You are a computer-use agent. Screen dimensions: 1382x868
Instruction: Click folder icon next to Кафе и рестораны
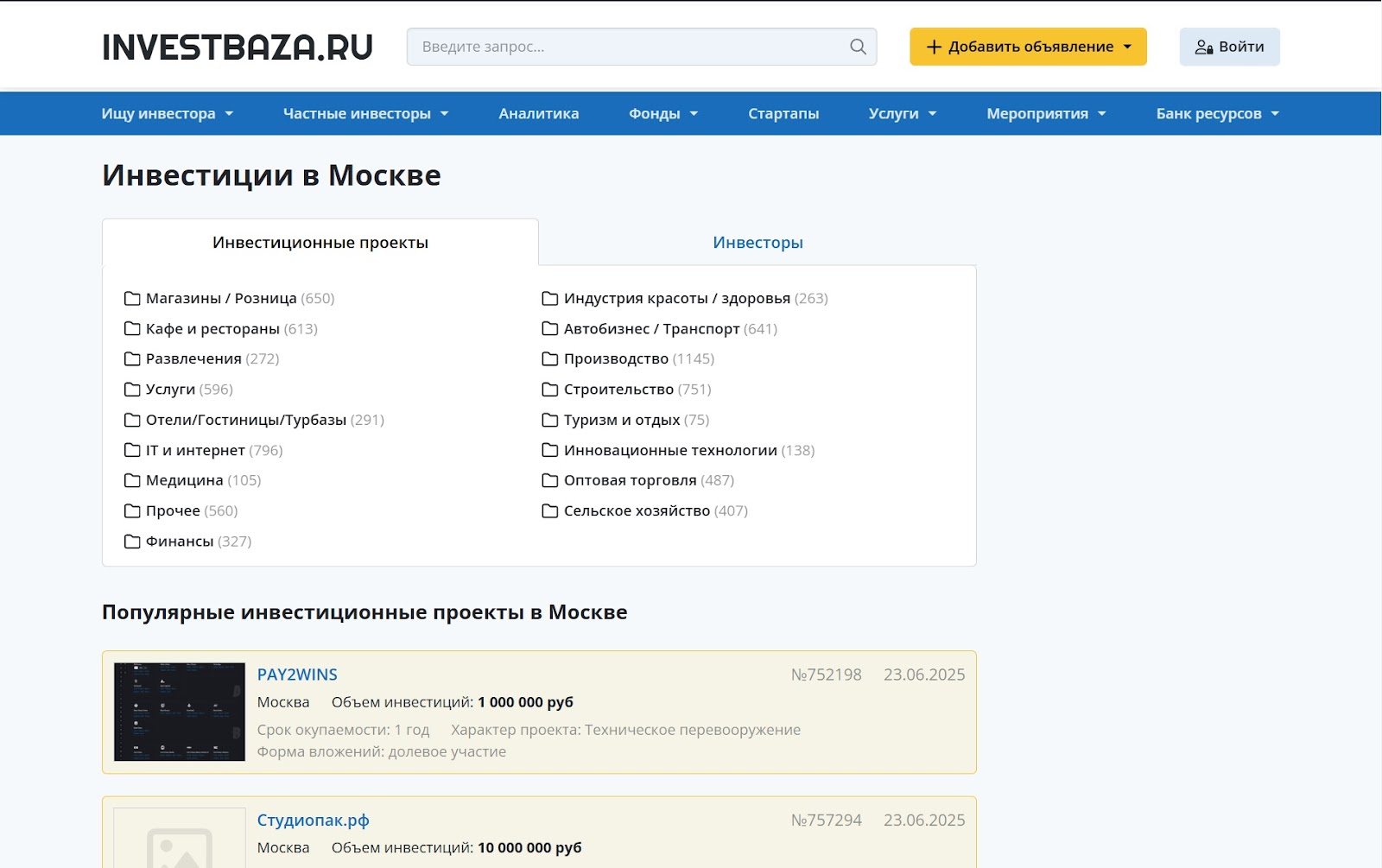click(x=132, y=329)
